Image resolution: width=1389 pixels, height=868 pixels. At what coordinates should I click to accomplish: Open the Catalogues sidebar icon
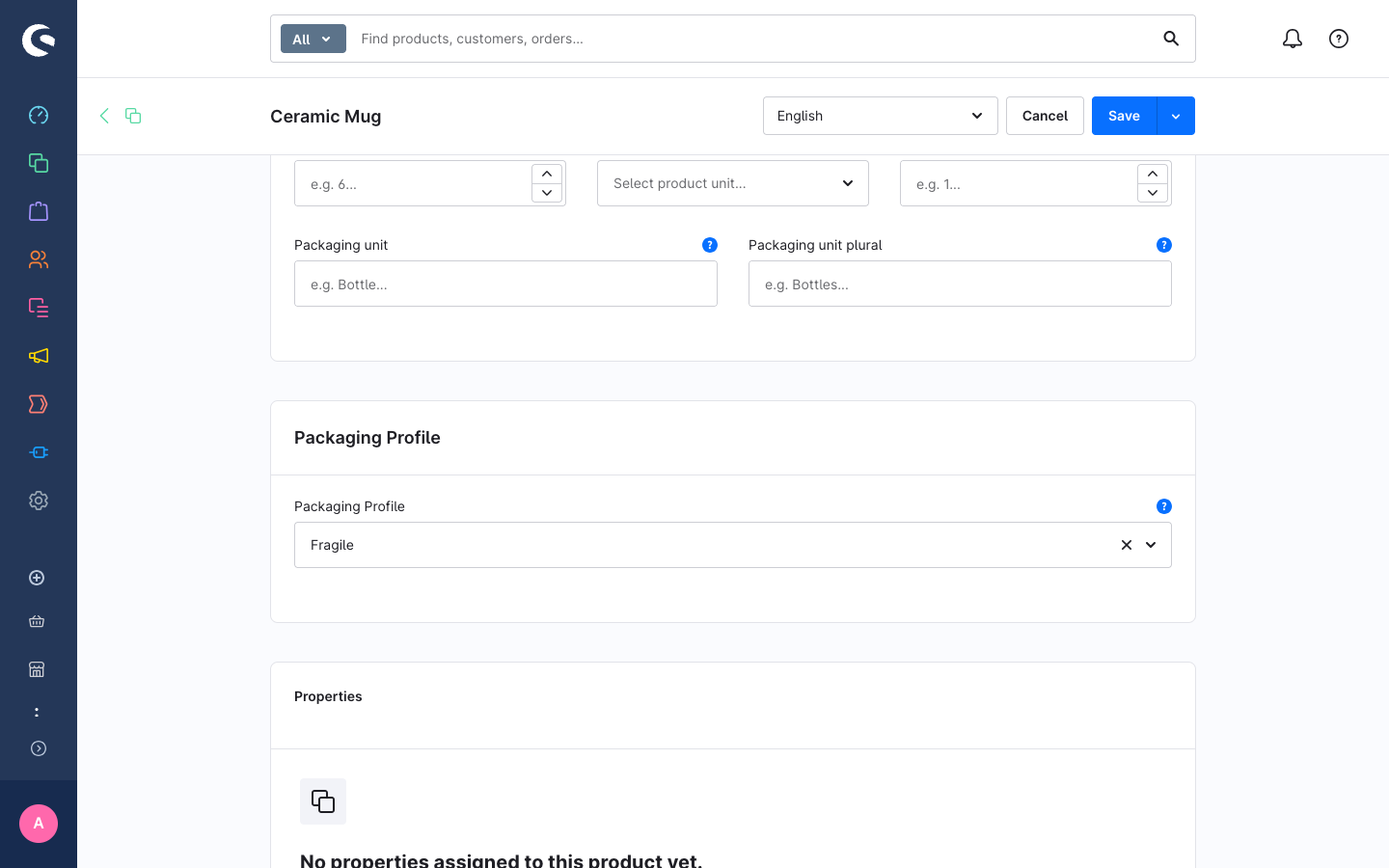[x=39, y=163]
